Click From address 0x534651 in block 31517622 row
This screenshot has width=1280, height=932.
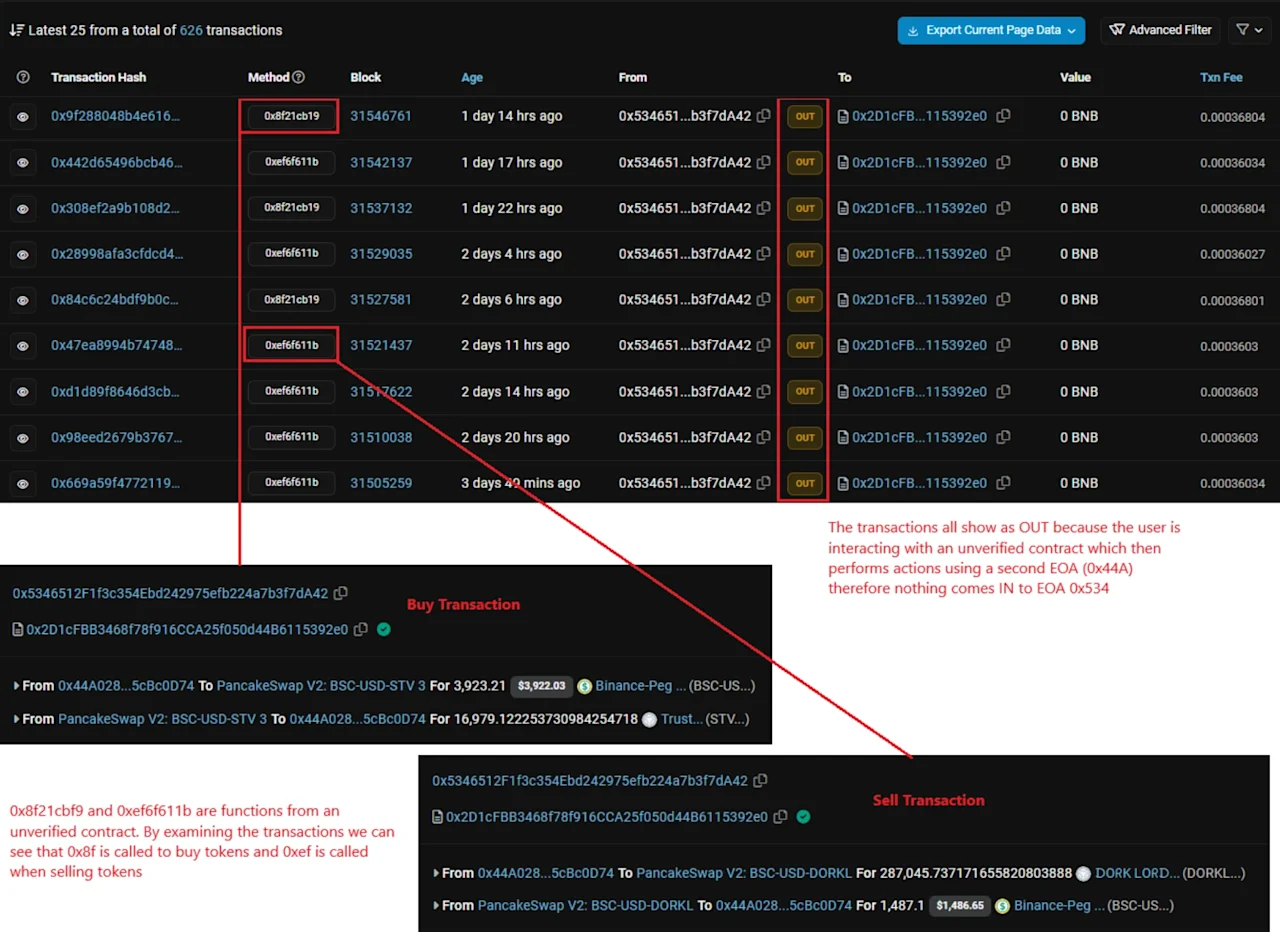point(685,391)
